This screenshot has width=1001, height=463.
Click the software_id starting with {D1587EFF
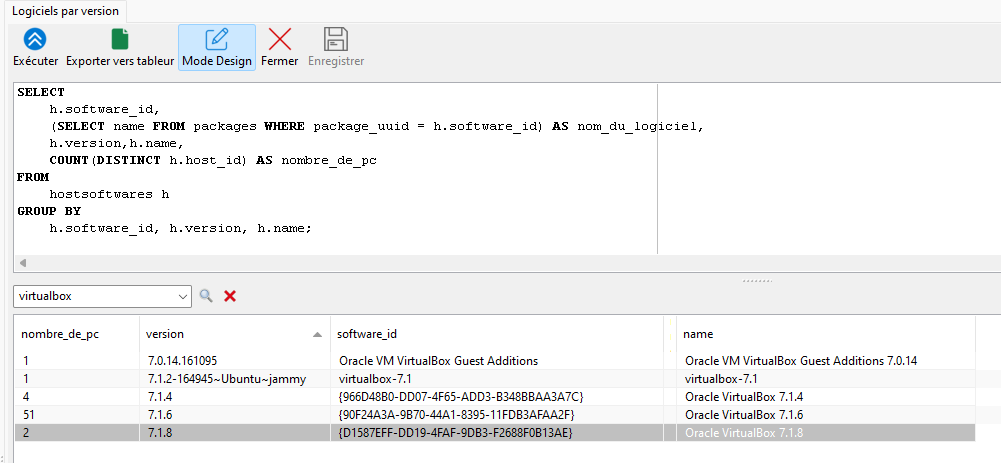[498, 432]
